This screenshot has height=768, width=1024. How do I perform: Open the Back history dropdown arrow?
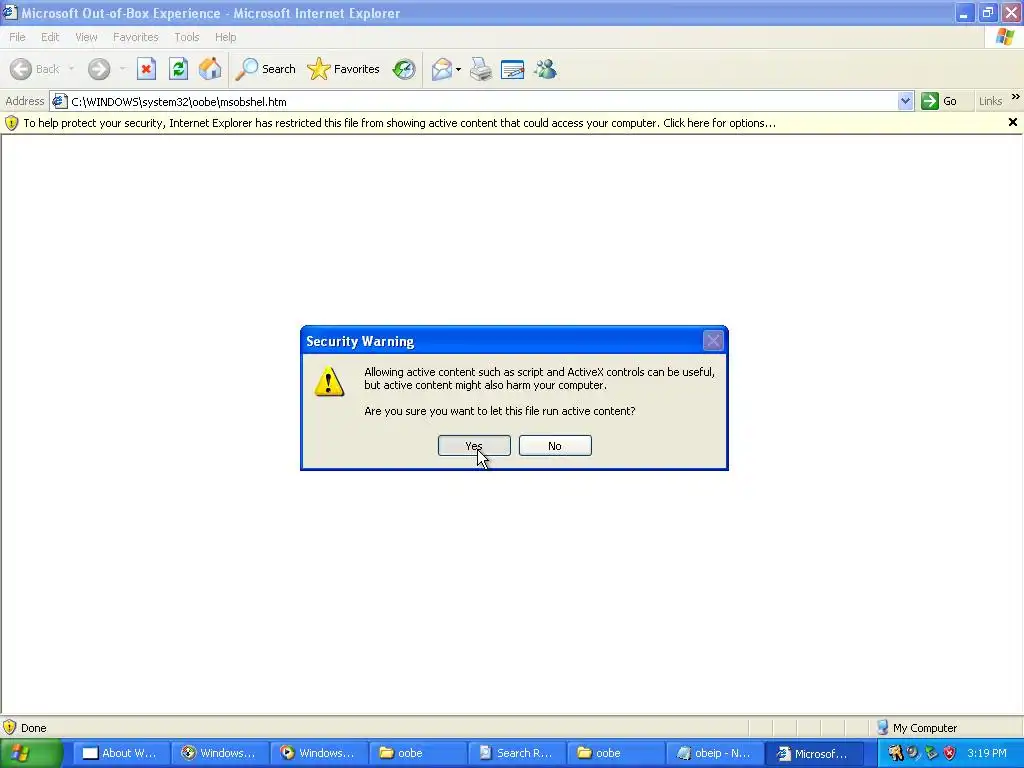71,69
